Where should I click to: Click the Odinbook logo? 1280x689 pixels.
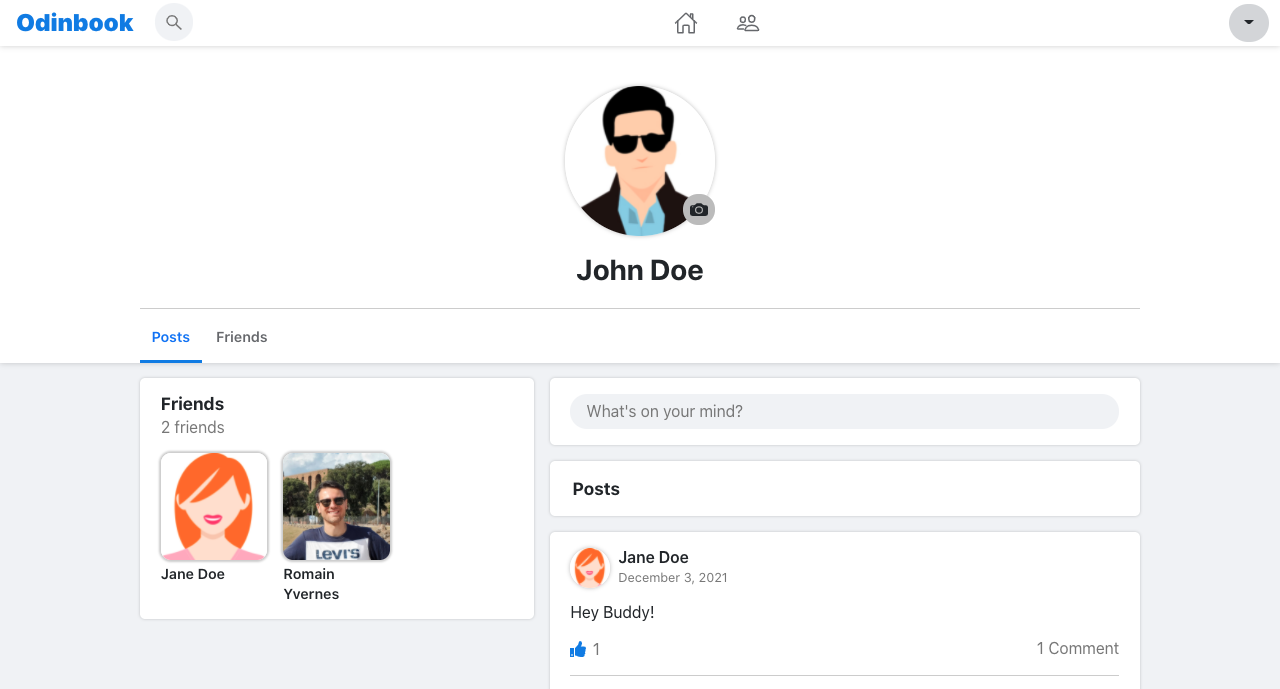74,22
